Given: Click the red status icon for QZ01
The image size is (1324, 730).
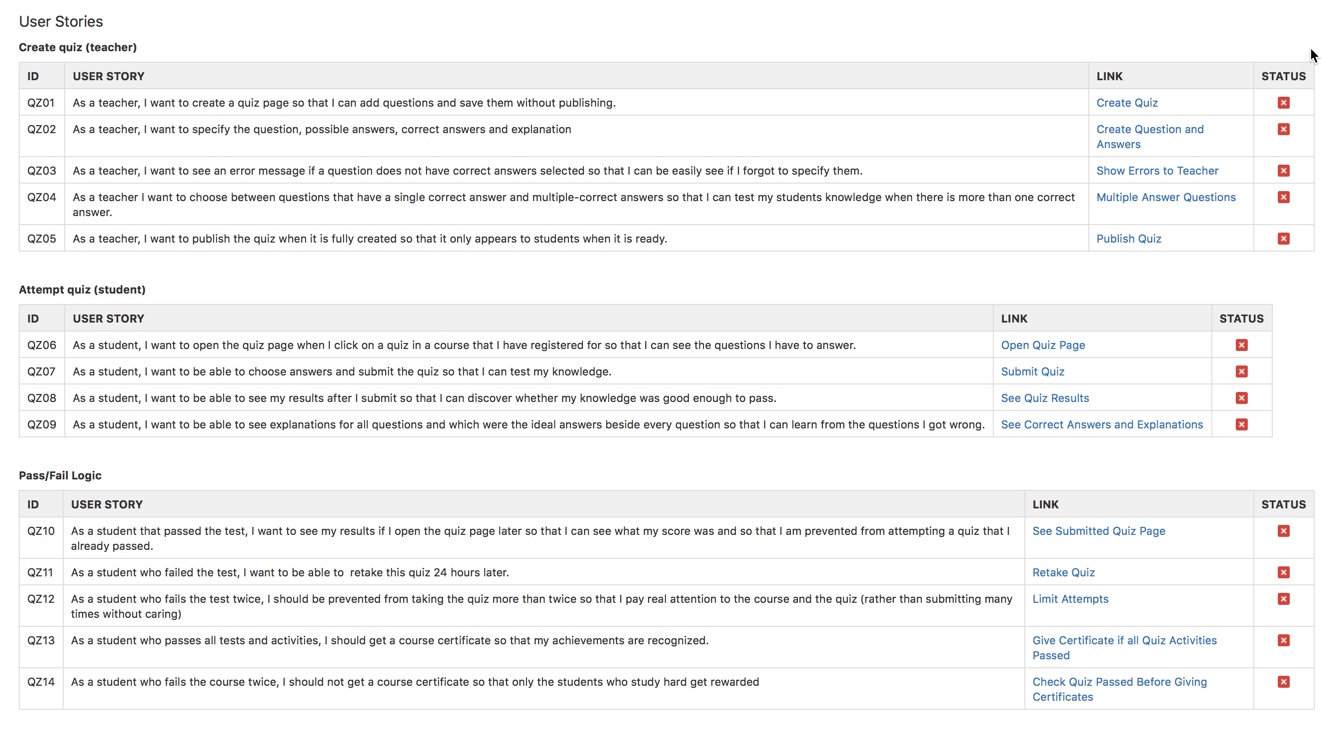Looking at the screenshot, I should 1283,102.
